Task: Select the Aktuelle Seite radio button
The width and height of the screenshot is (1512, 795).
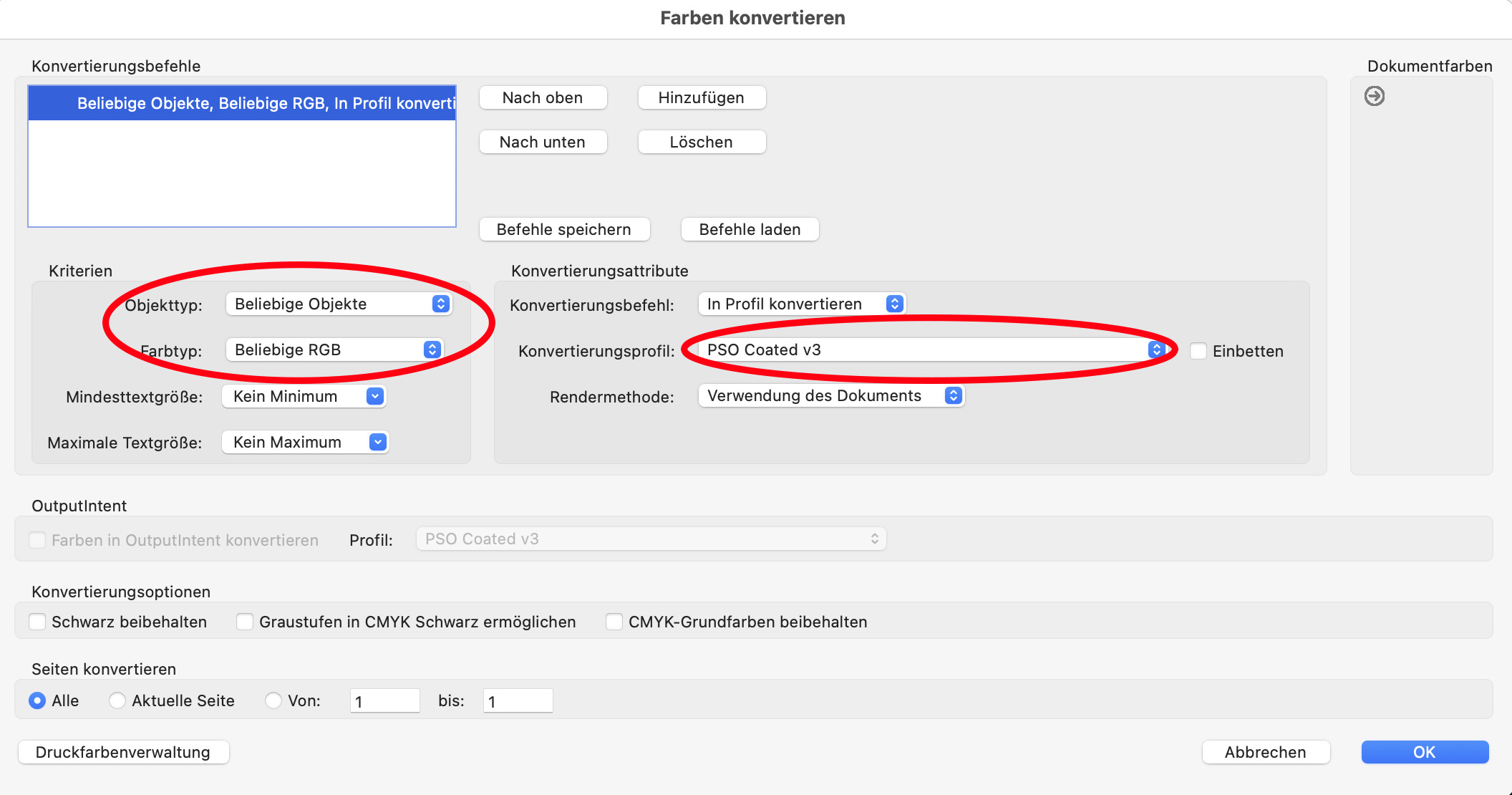Action: tap(117, 700)
